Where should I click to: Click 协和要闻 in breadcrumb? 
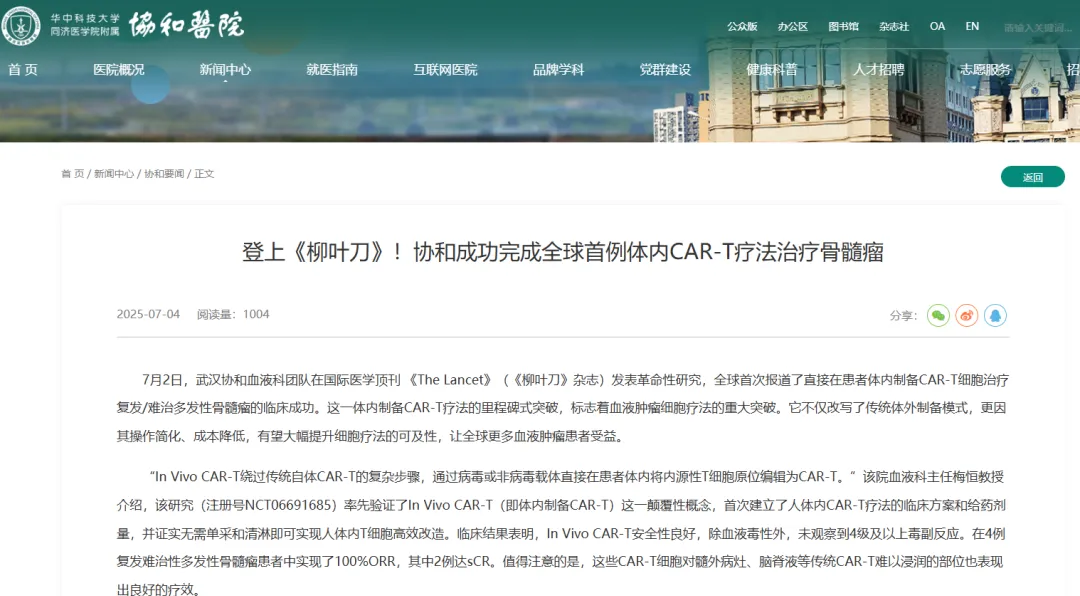[x=164, y=174]
